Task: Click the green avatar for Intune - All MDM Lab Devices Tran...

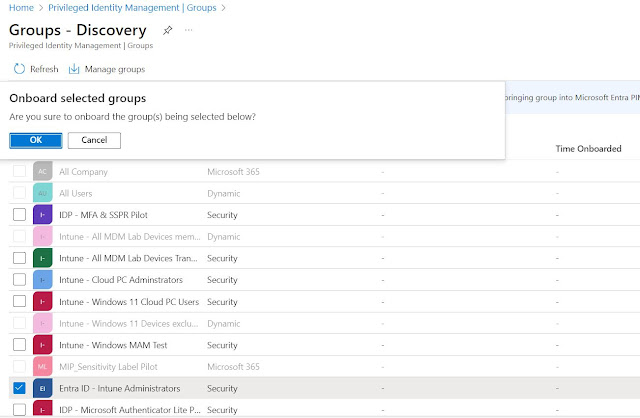Action: (42, 258)
